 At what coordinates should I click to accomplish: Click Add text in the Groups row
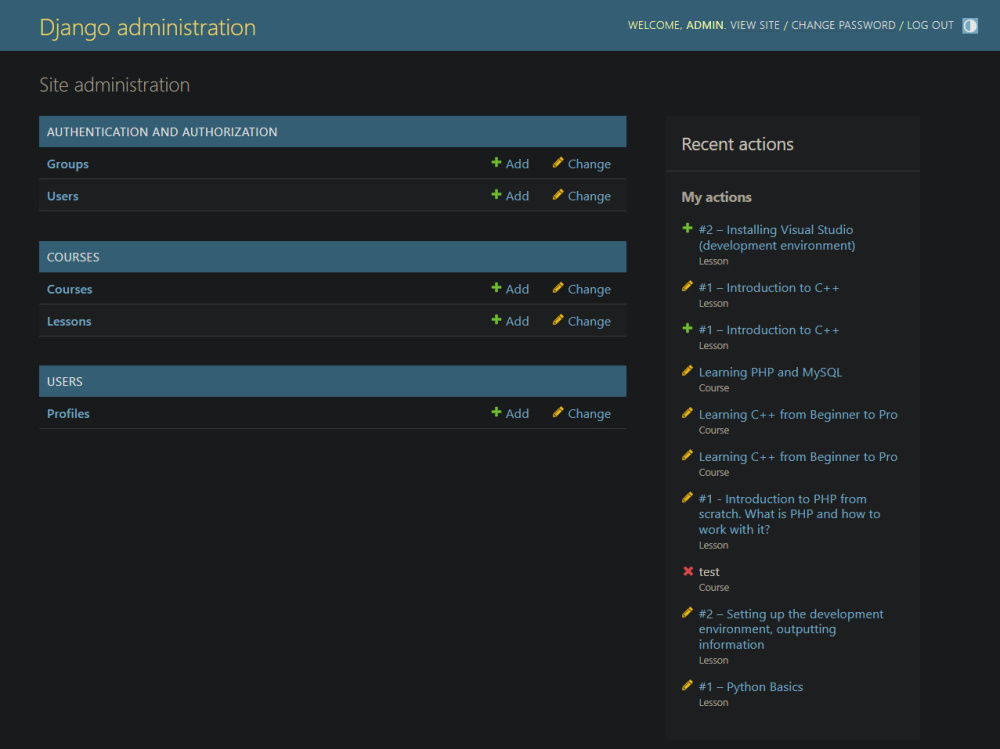[x=517, y=164]
